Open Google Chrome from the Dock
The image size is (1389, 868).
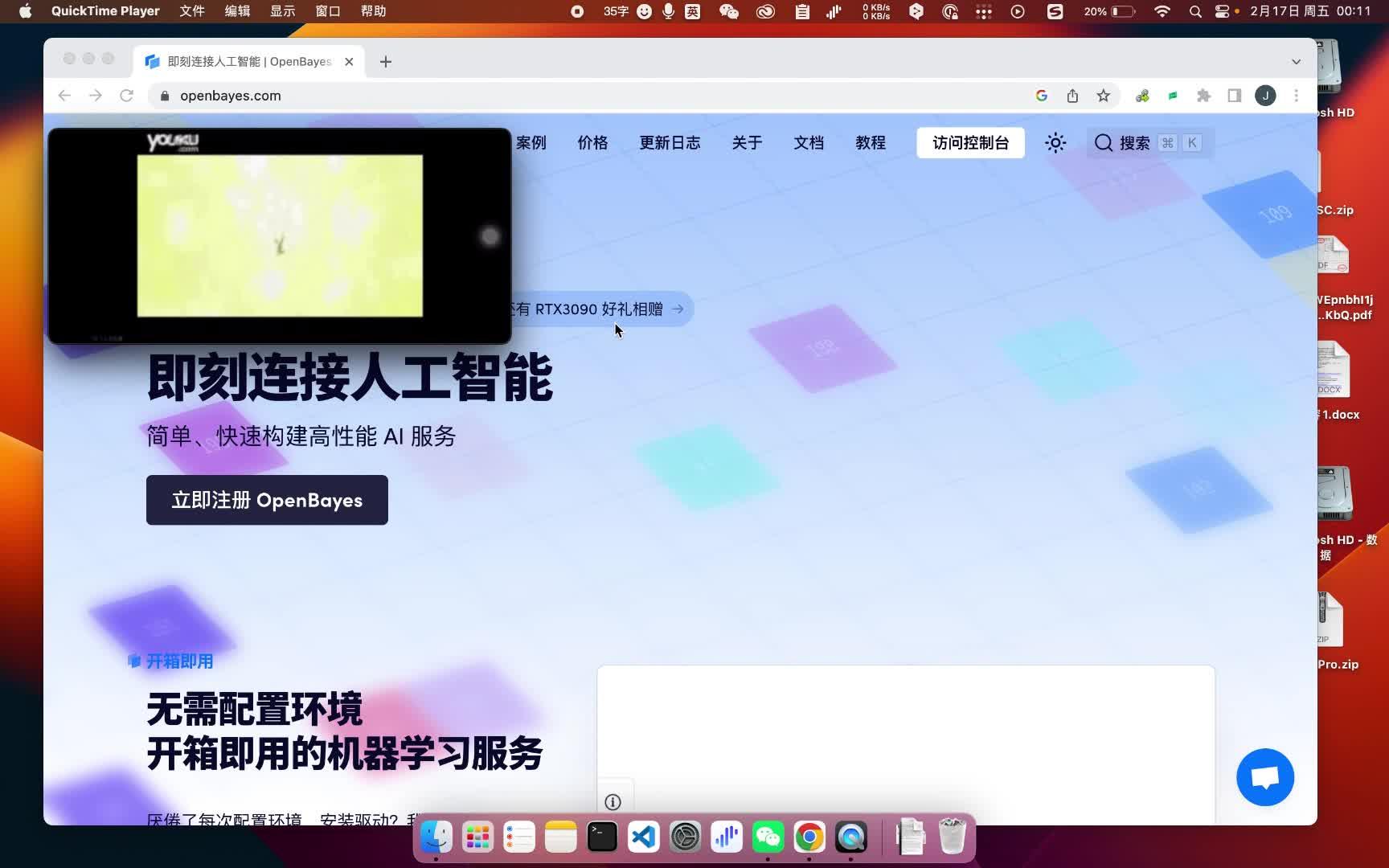(x=809, y=837)
